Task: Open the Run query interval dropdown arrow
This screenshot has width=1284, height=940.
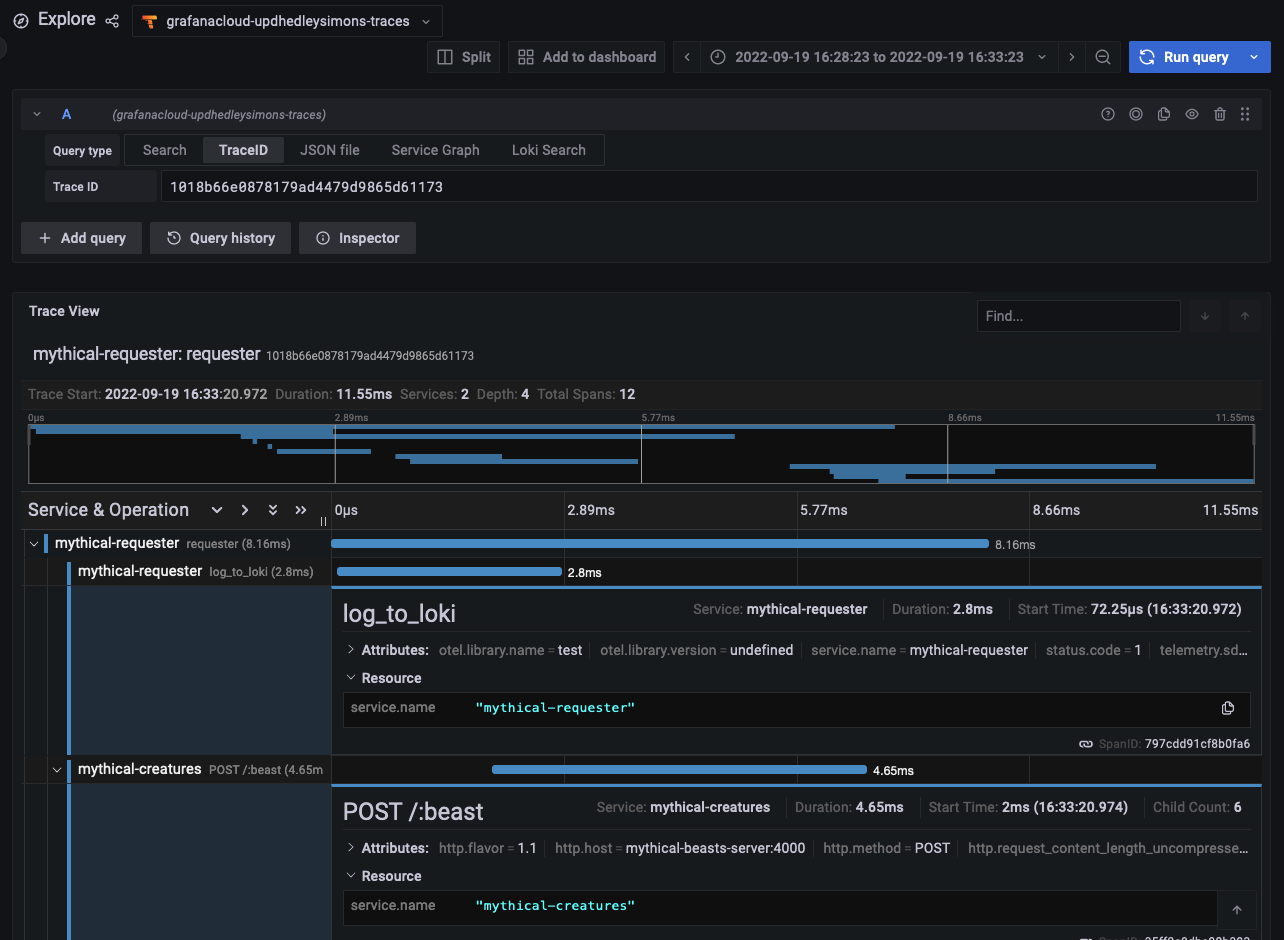Action: (x=1254, y=57)
